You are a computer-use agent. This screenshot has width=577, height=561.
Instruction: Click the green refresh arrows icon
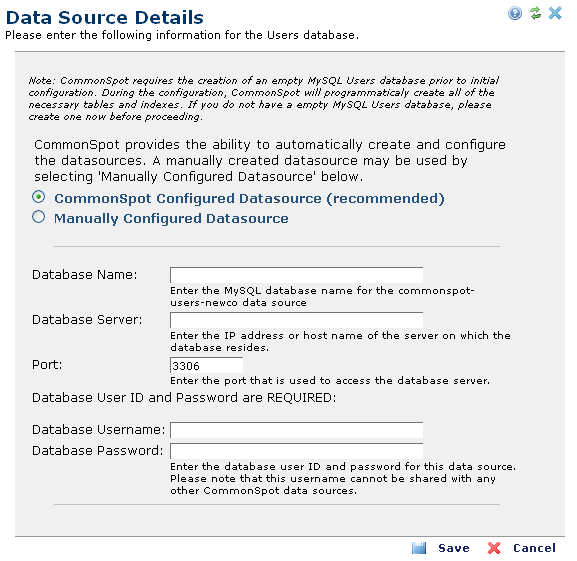[535, 13]
